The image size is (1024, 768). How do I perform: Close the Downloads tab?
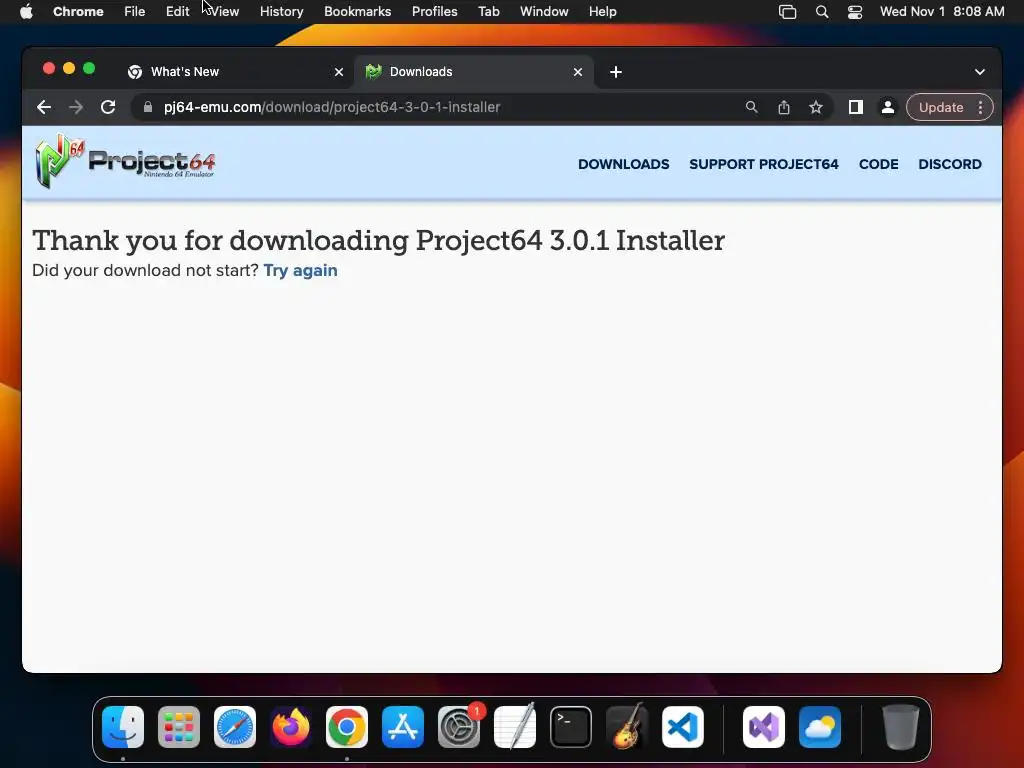coord(578,72)
